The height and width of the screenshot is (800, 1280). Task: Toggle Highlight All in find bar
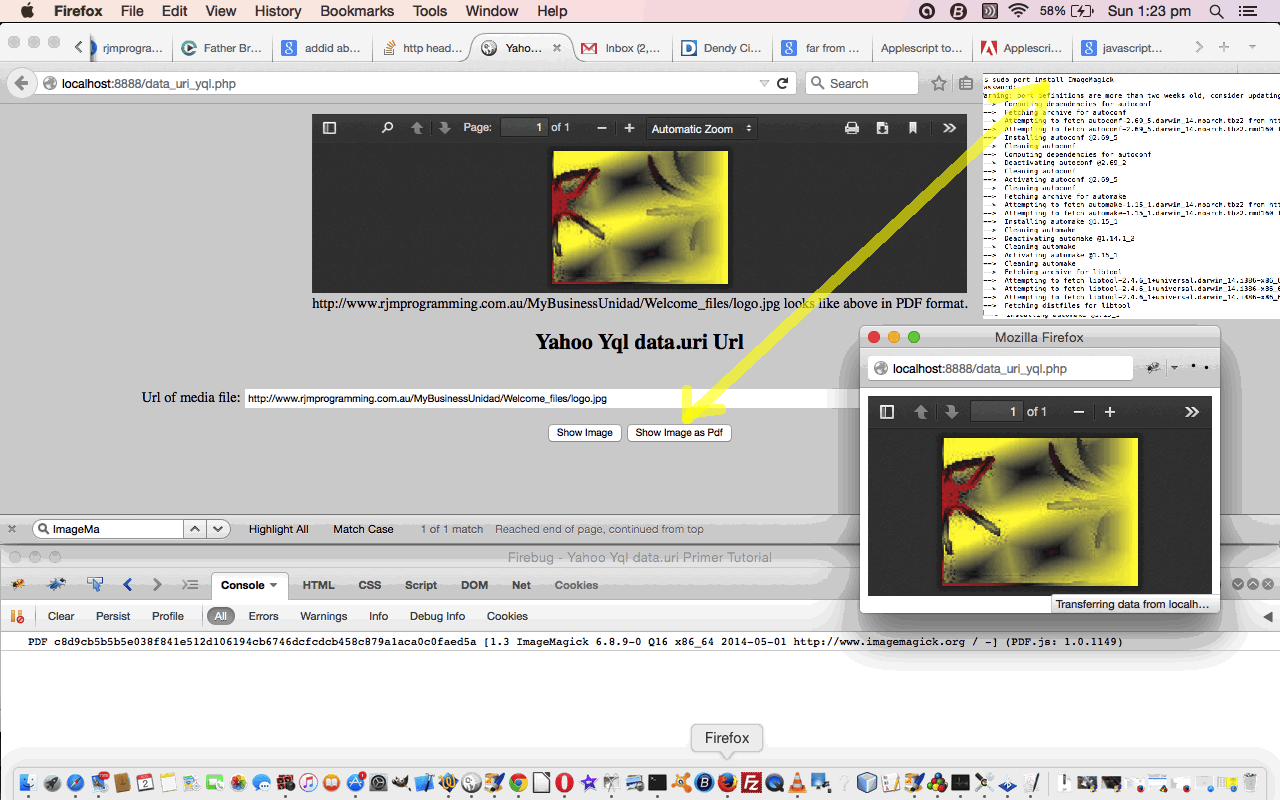point(278,529)
